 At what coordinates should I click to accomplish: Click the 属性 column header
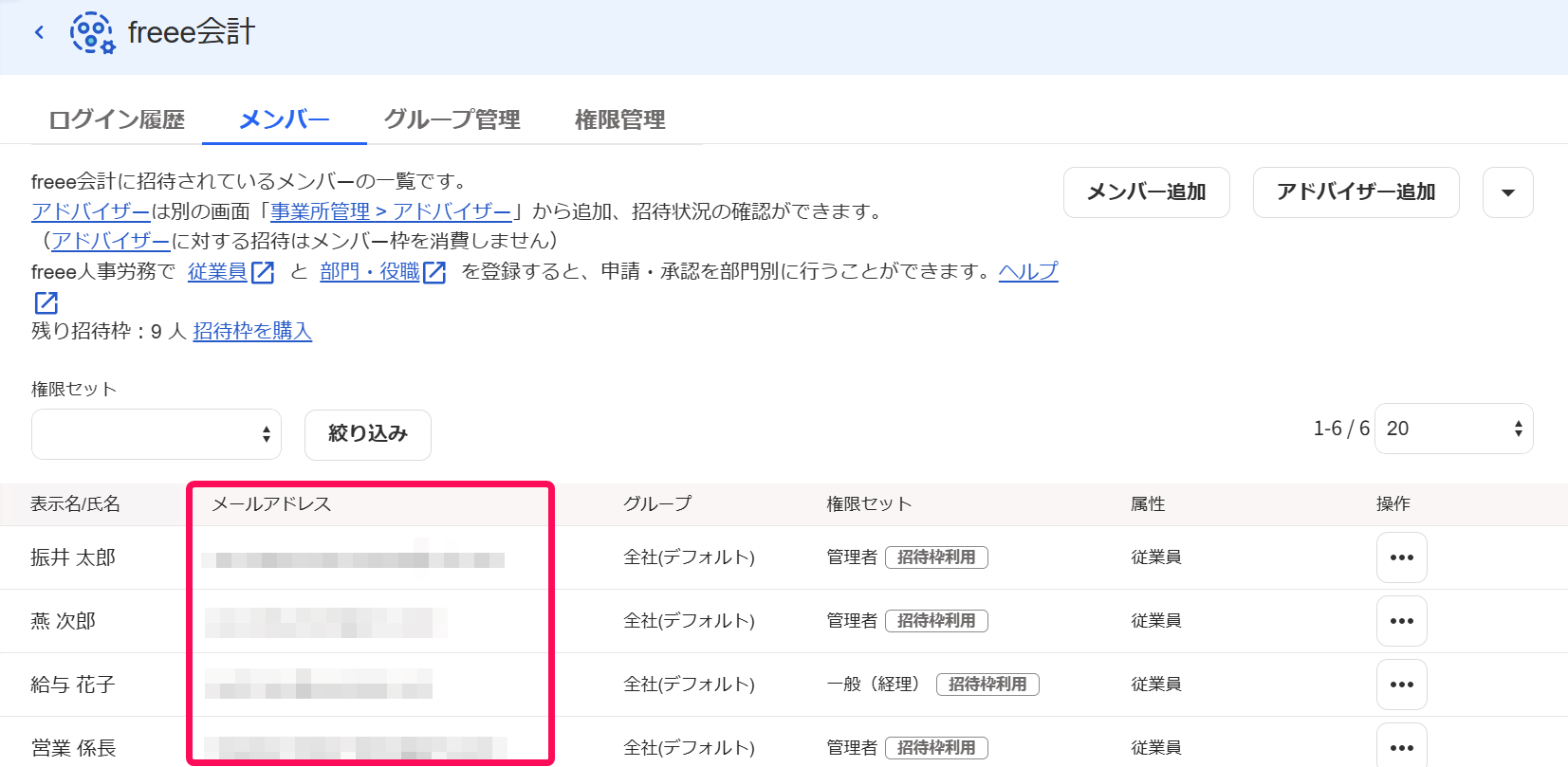pyautogui.click(x=1148, y=504)
